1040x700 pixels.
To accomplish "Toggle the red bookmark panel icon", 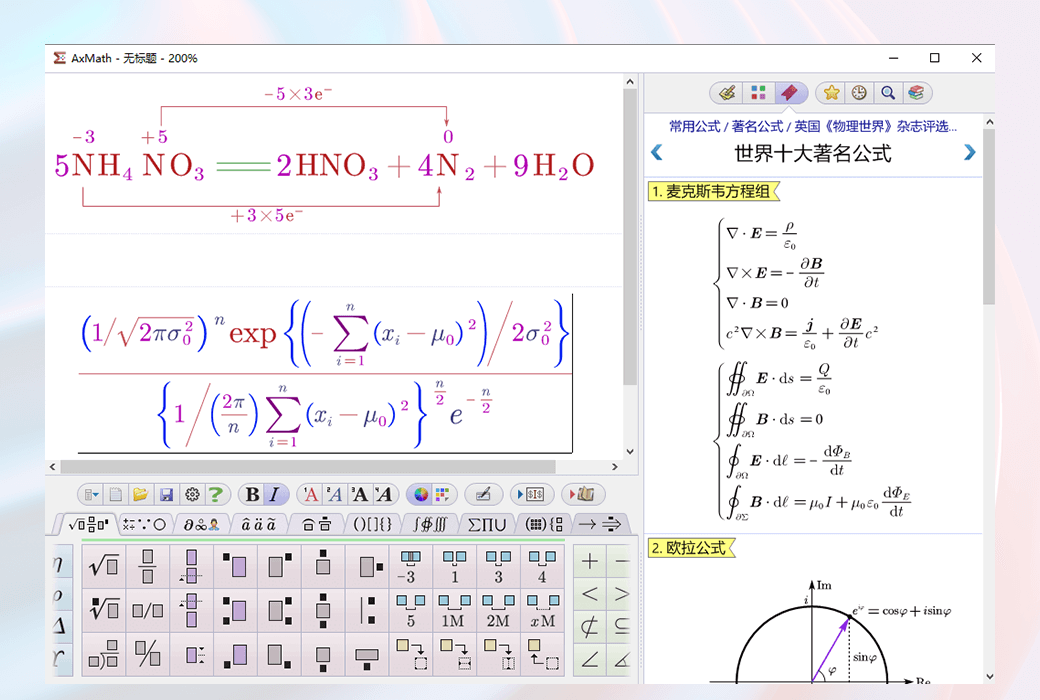I will coord(789,92).
